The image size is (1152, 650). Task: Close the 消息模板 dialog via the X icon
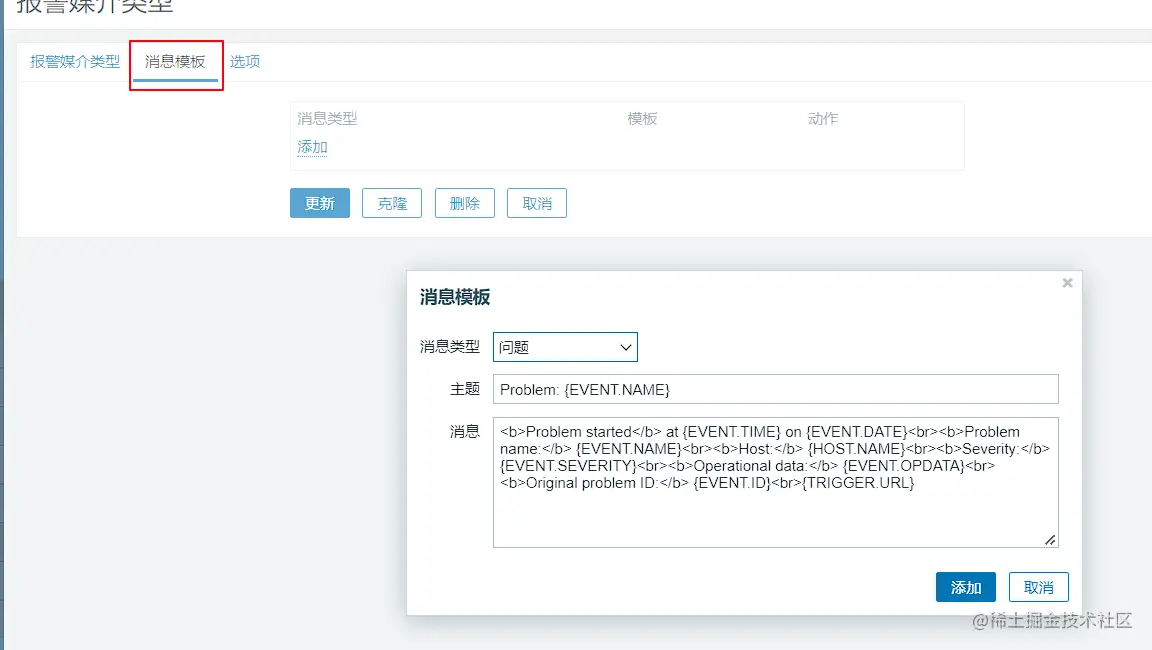1067,282
